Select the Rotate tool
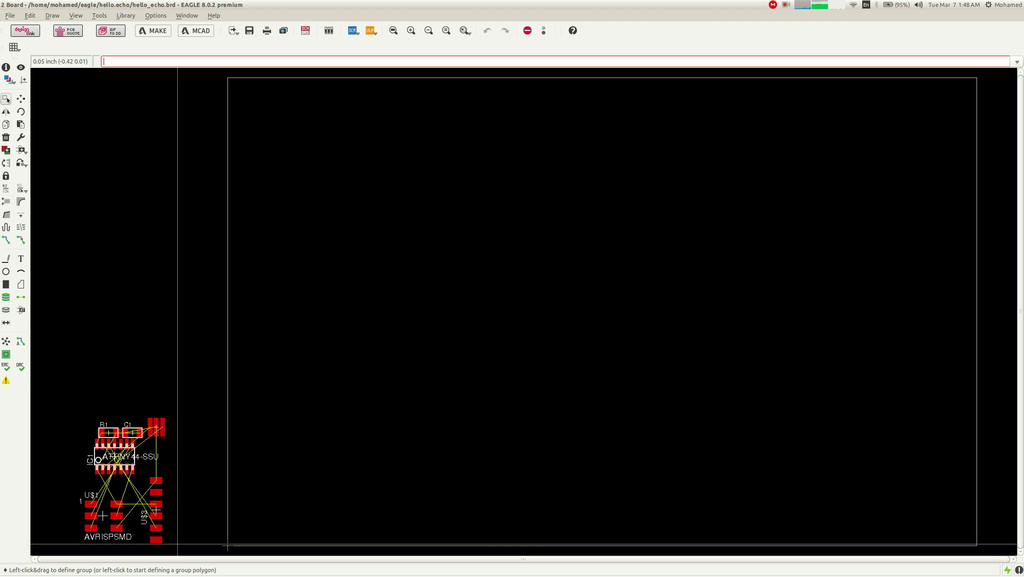 coord(21,112)
